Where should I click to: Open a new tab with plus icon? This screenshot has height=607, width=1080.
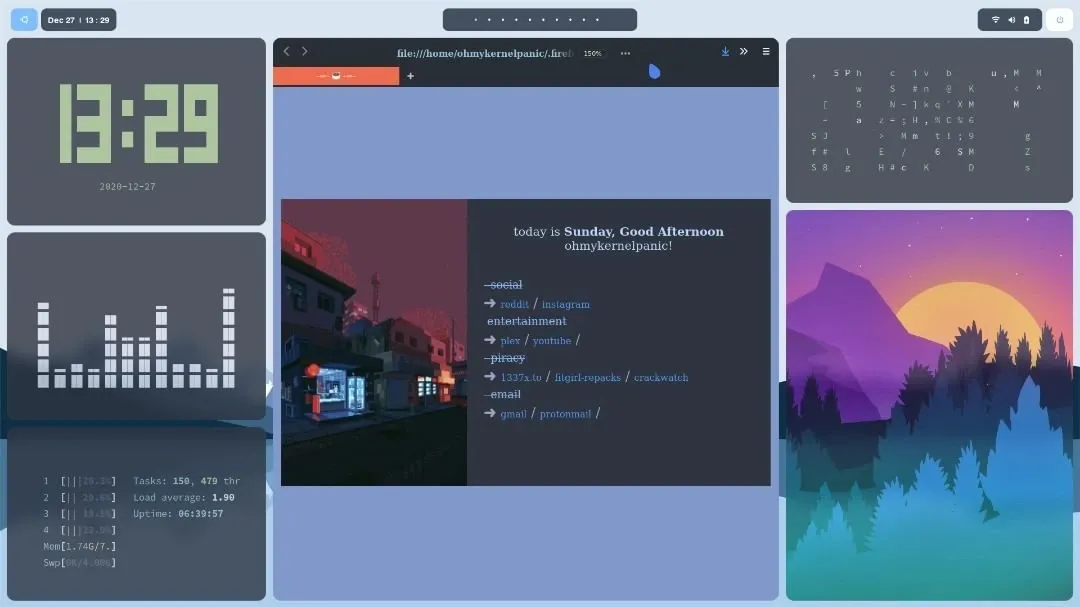coord(411,76)
